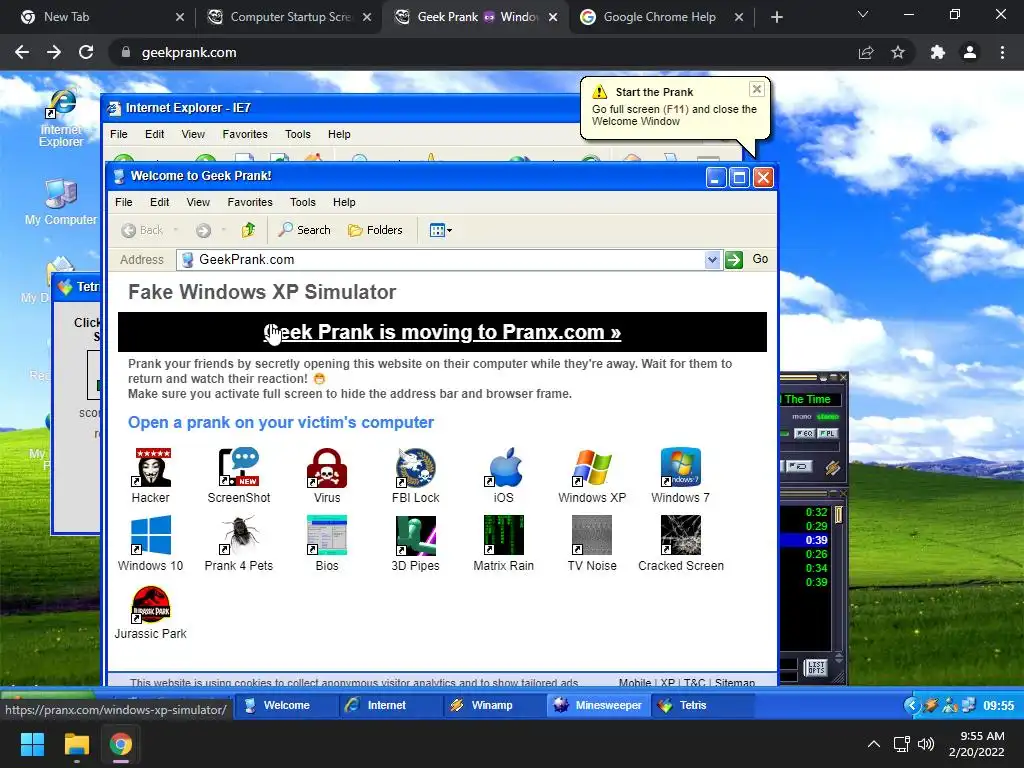This screenshot has height=768, width=1024.
Task: Reload the page in Chrome
Action: (86, 52)
